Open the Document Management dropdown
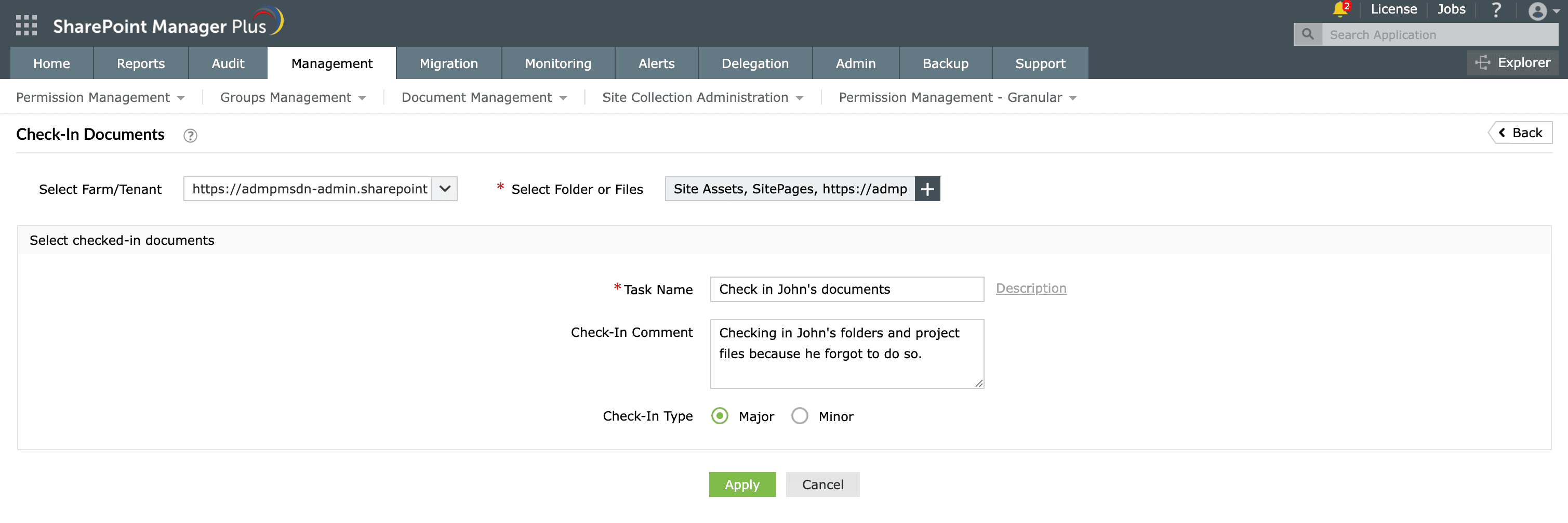Image resolution: width=1568 pixels, height=523 pixels. 484,98
